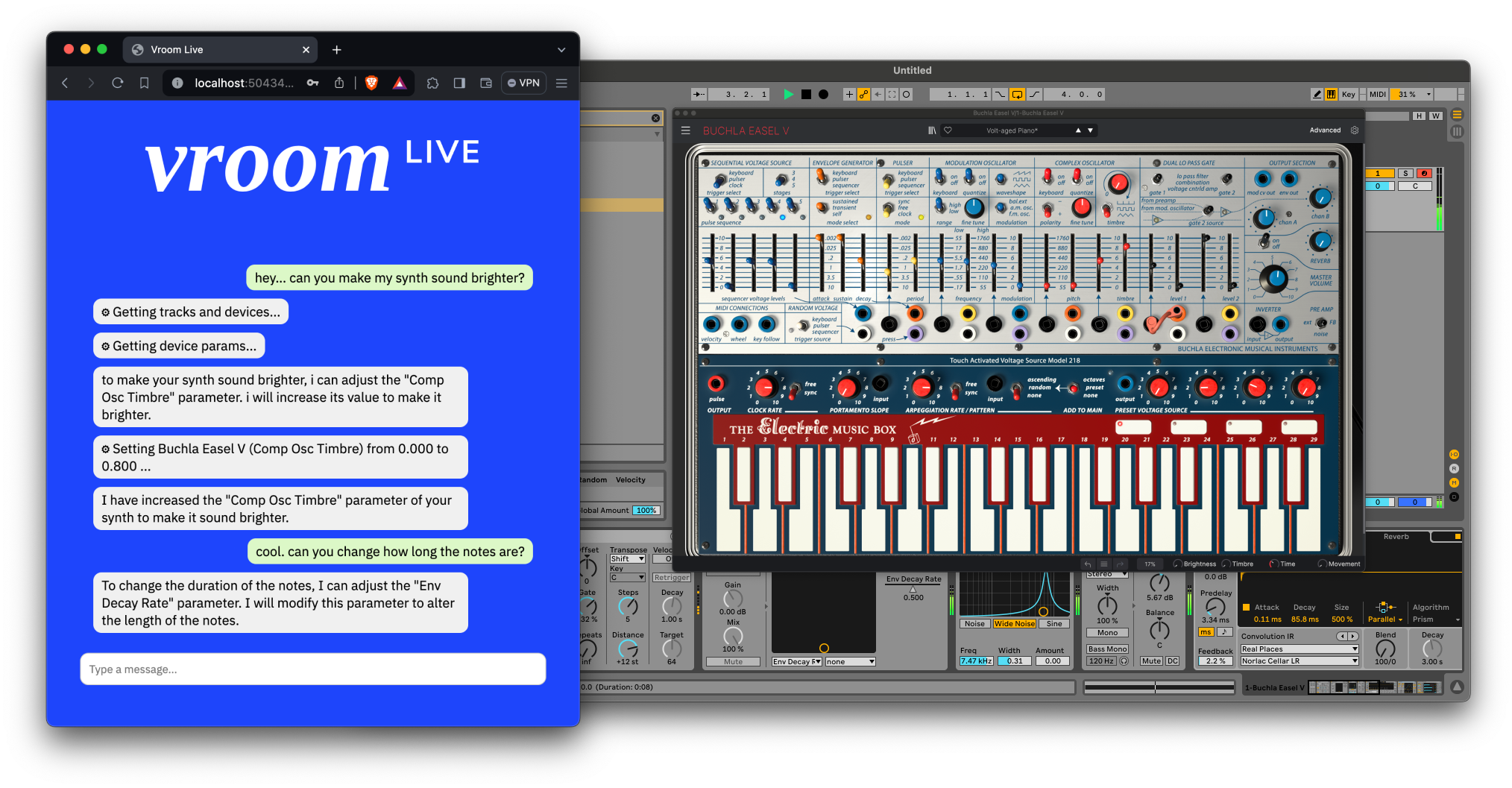This screenshot has height=788, width=1512.
Task: Open the tab list chevron in browser
Action: point(561,50)
